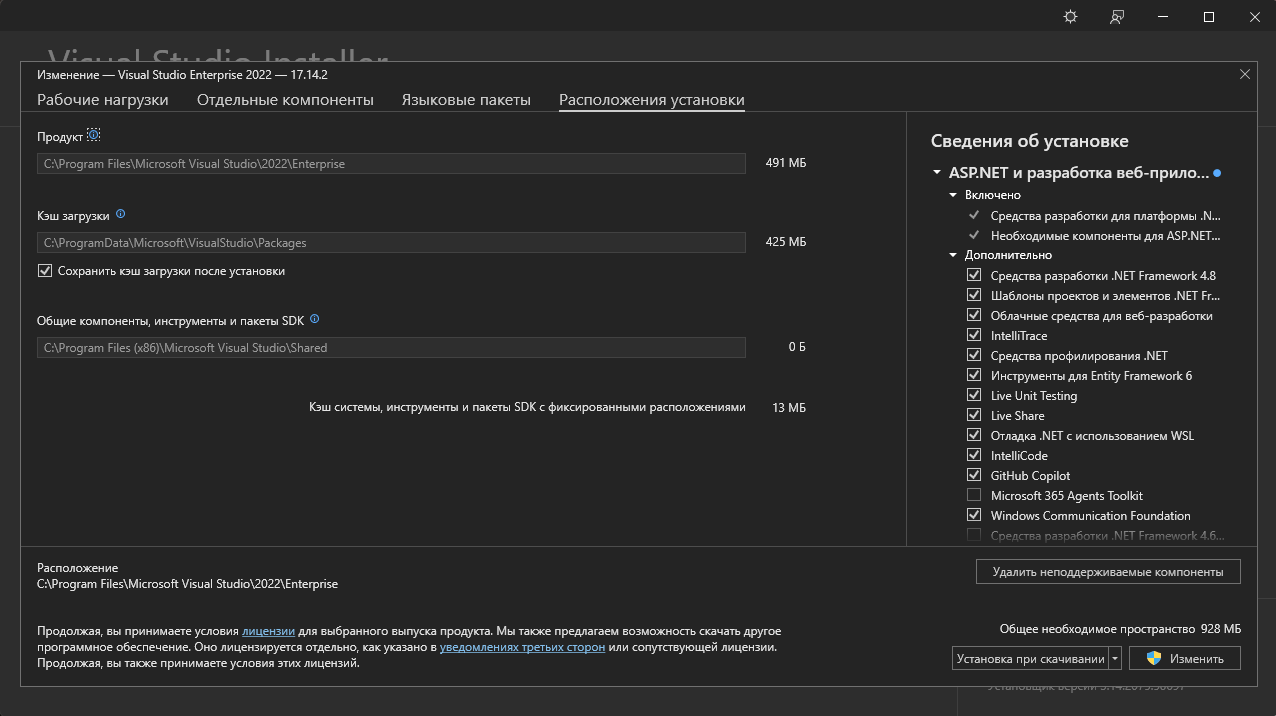Click the Кэш загрузки path field

391,243
